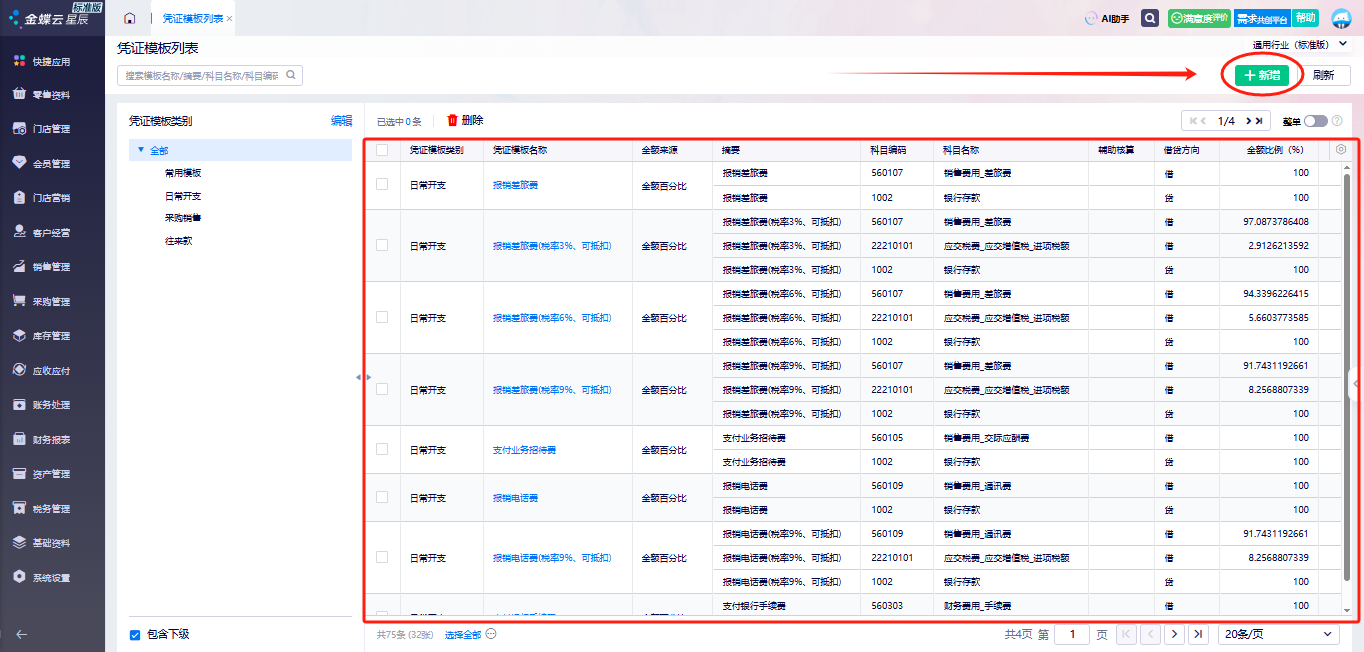This screenshot has width=1364, height=652.
Task: Open the 报销差旅费 template link
Action: [x=516, y=186]
